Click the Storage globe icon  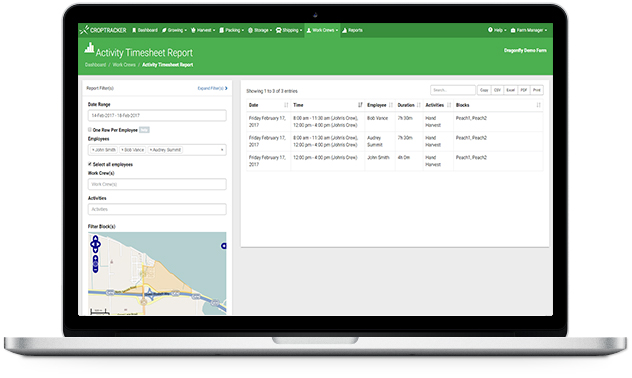250,30
